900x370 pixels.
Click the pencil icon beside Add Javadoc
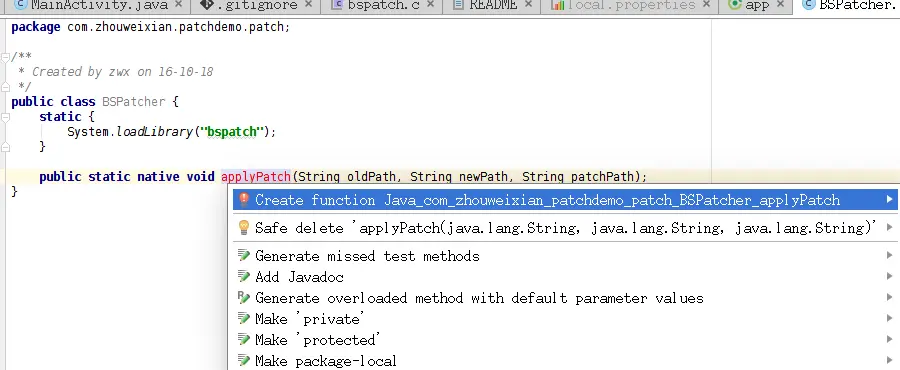tap(244, 276)
